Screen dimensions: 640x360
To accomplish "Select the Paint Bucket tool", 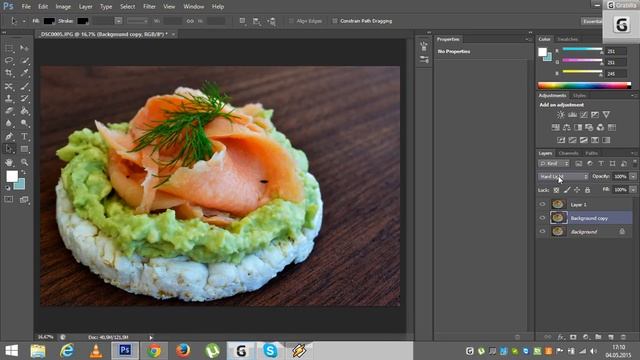I will click(24, 111).
